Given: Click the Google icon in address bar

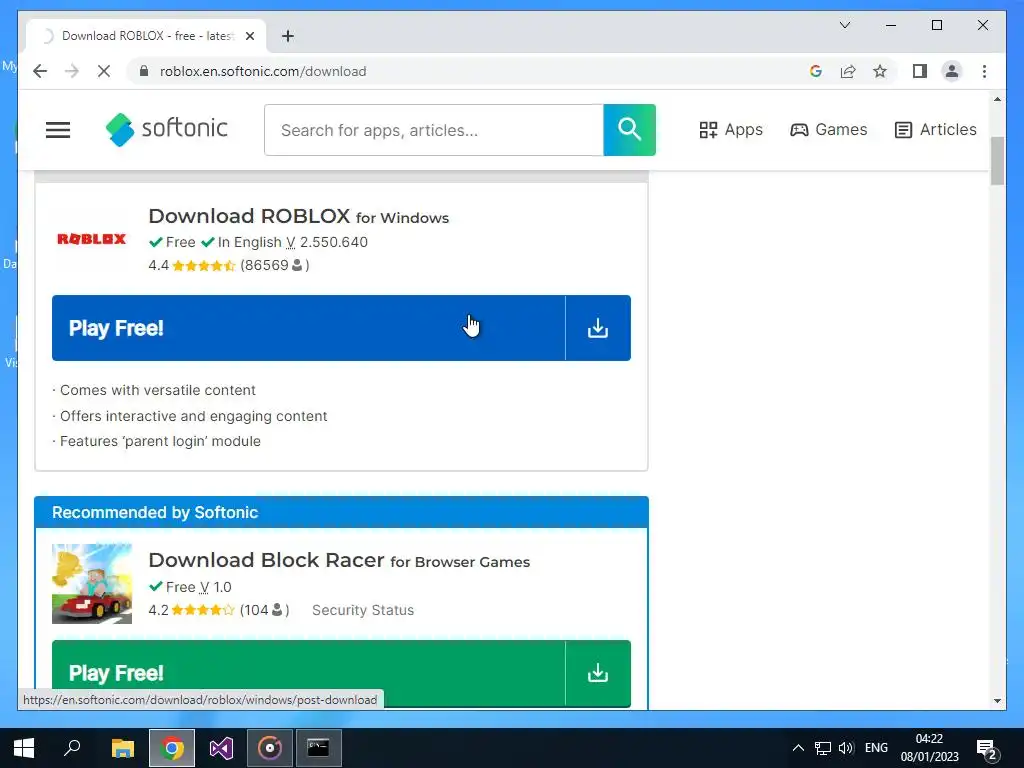Looking at the screenshot, I should 815,71.
